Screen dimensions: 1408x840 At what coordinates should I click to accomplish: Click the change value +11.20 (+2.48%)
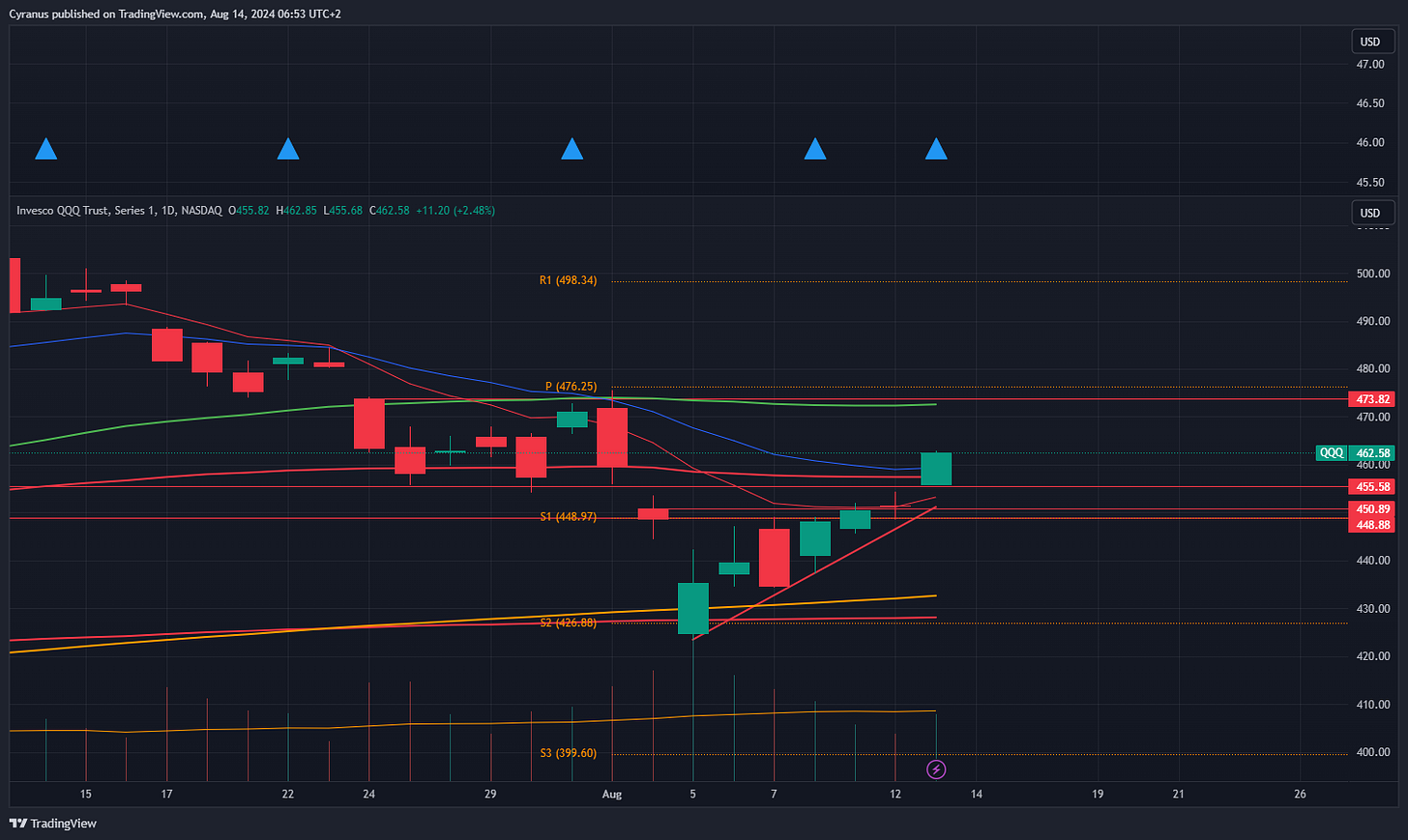point(455,210)
